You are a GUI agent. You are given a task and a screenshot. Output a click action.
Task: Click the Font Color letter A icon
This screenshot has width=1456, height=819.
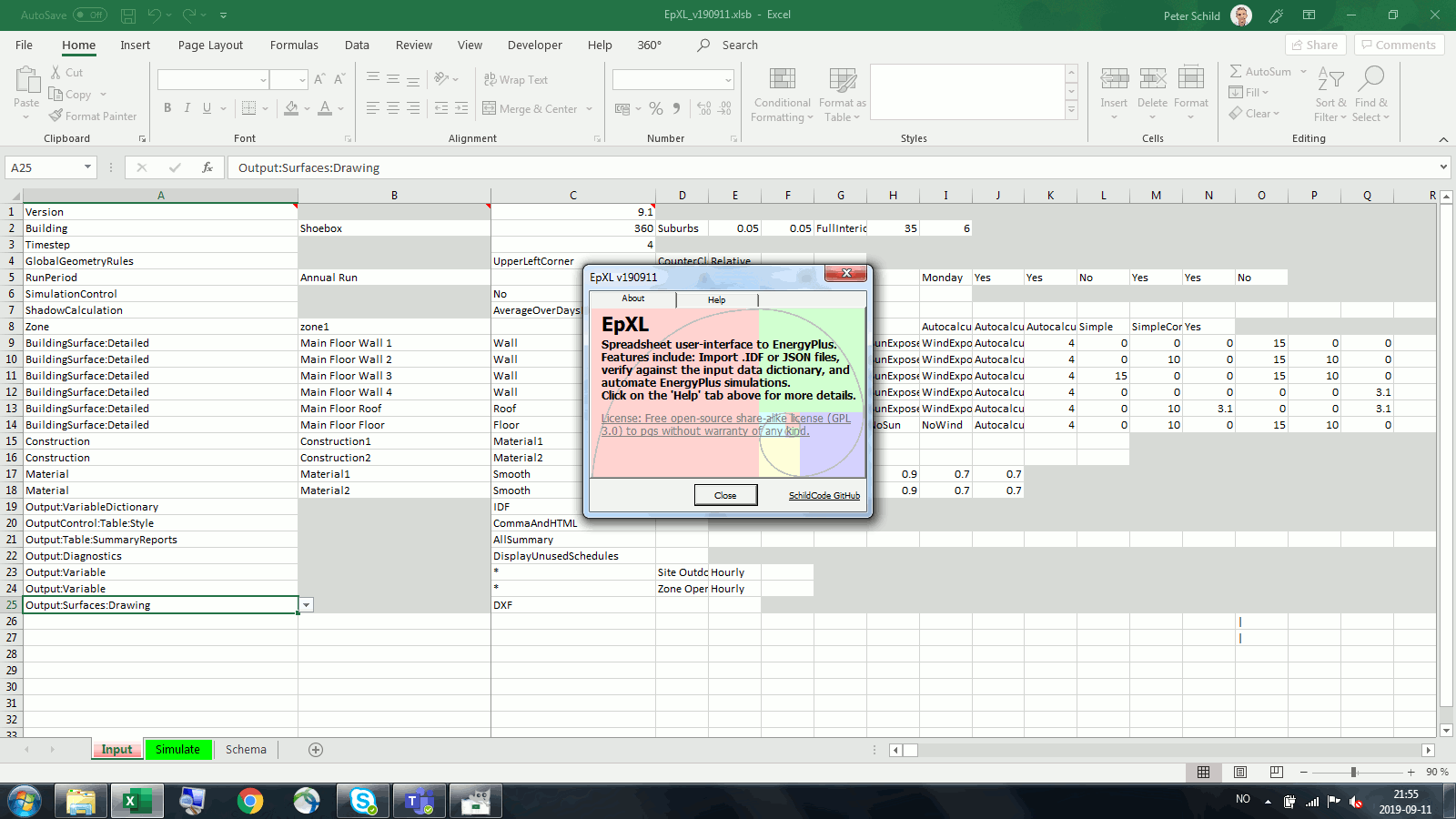tap(325, 108)
